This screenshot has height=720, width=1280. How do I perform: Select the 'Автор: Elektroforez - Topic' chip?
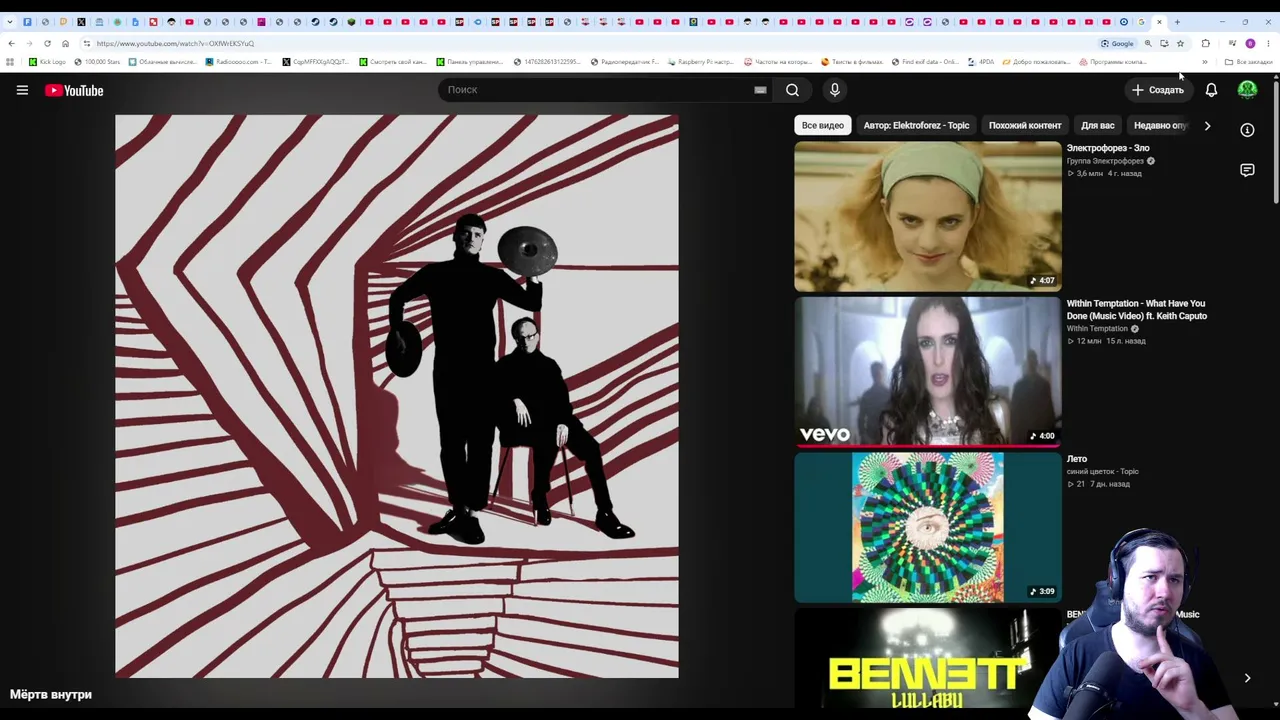click(916, 125)
